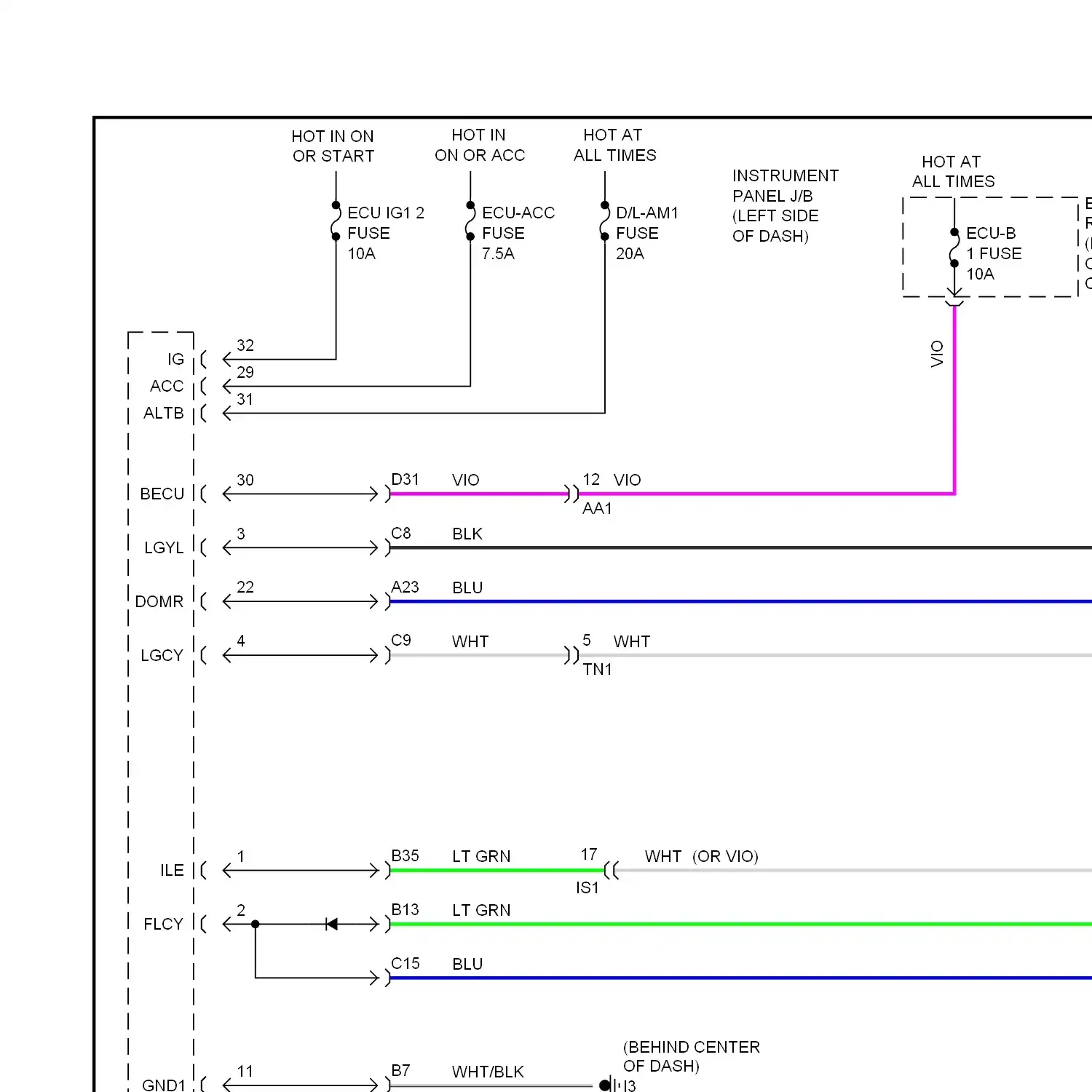1092x1092 pixels.
Task: Click the "D/L-AM1 FUSE 20A" text
Action: pyautogui.click(x=646, y=233)
